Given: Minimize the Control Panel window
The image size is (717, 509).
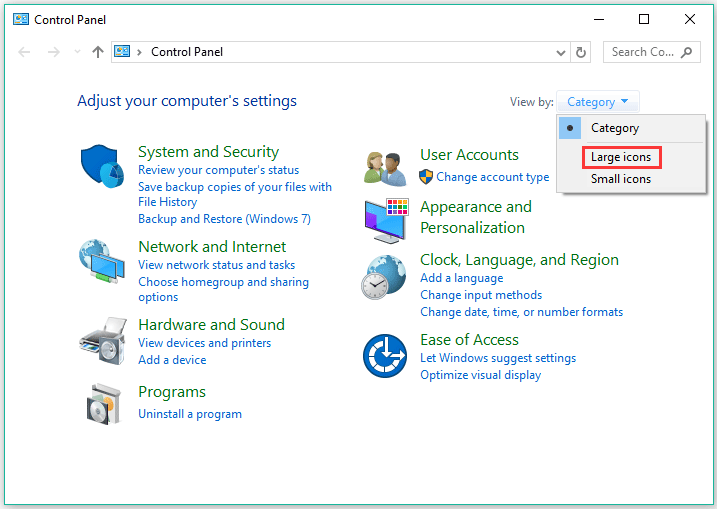Looking at the screenshot, I should pos(599,19).
